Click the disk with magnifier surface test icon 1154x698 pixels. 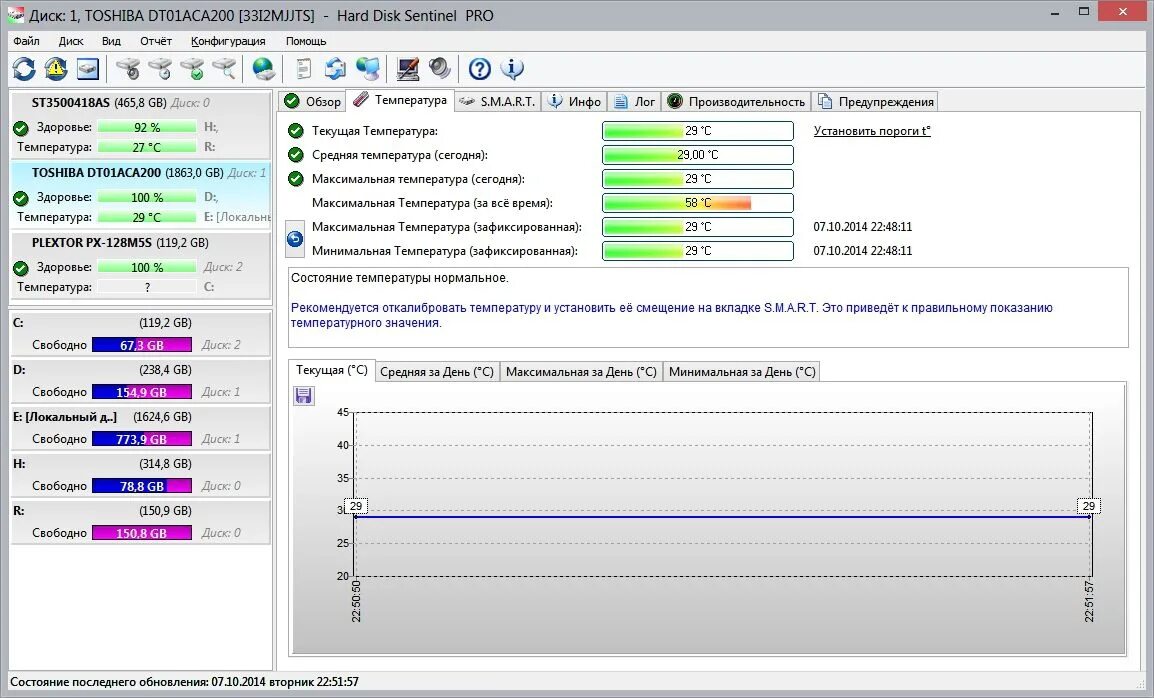tap(224, 69)
